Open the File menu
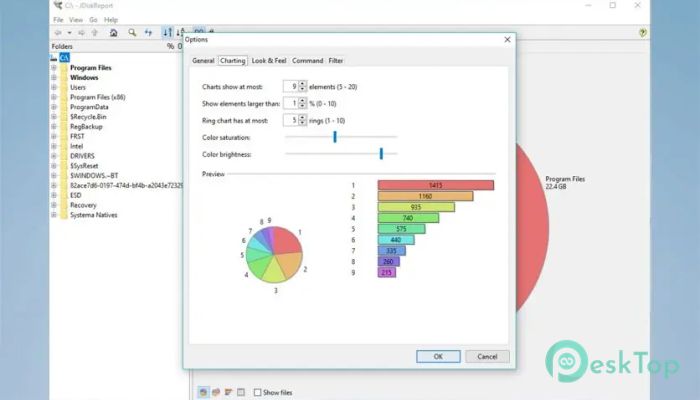 tap(58, 20)
